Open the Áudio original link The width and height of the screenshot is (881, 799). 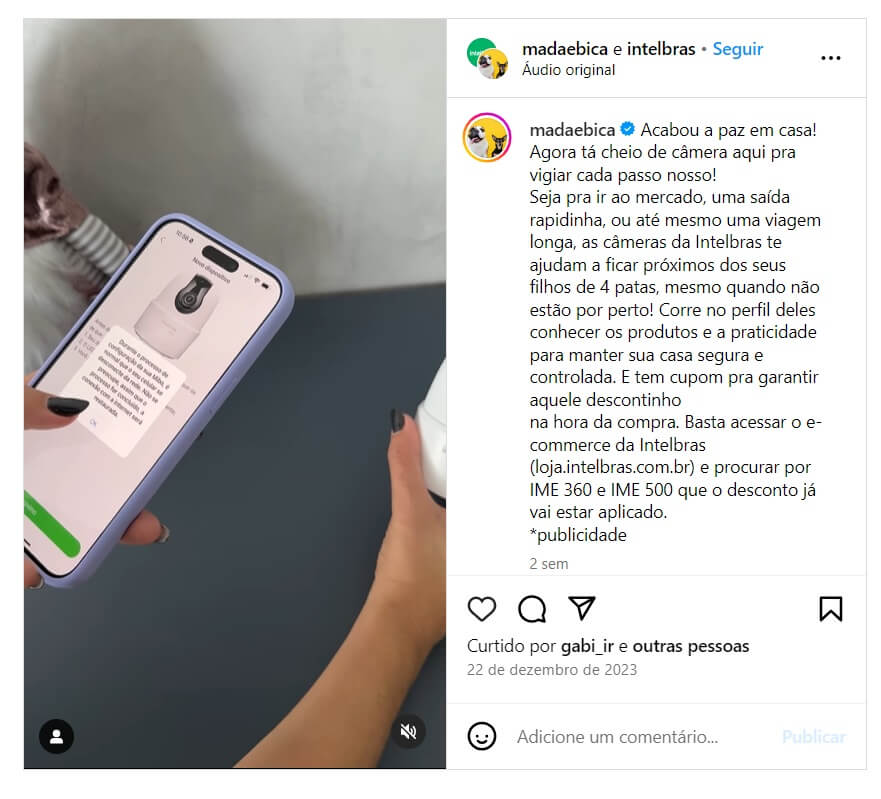[x=568, y=70]
